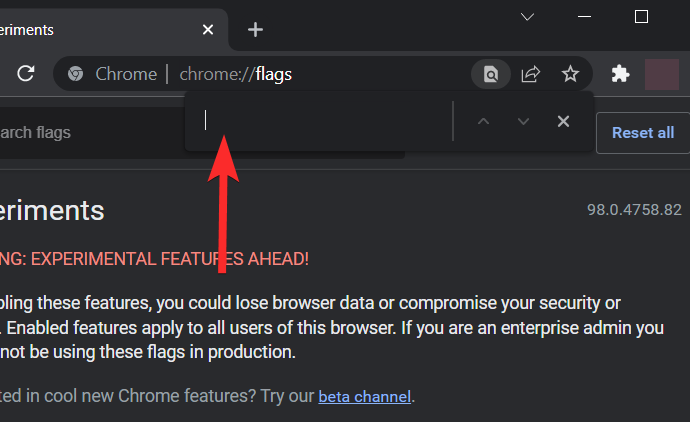Image resolution: width=690 pixels, height=422 pixels.
Task: Reload the chrome://flags page
Action: [26, 73]
